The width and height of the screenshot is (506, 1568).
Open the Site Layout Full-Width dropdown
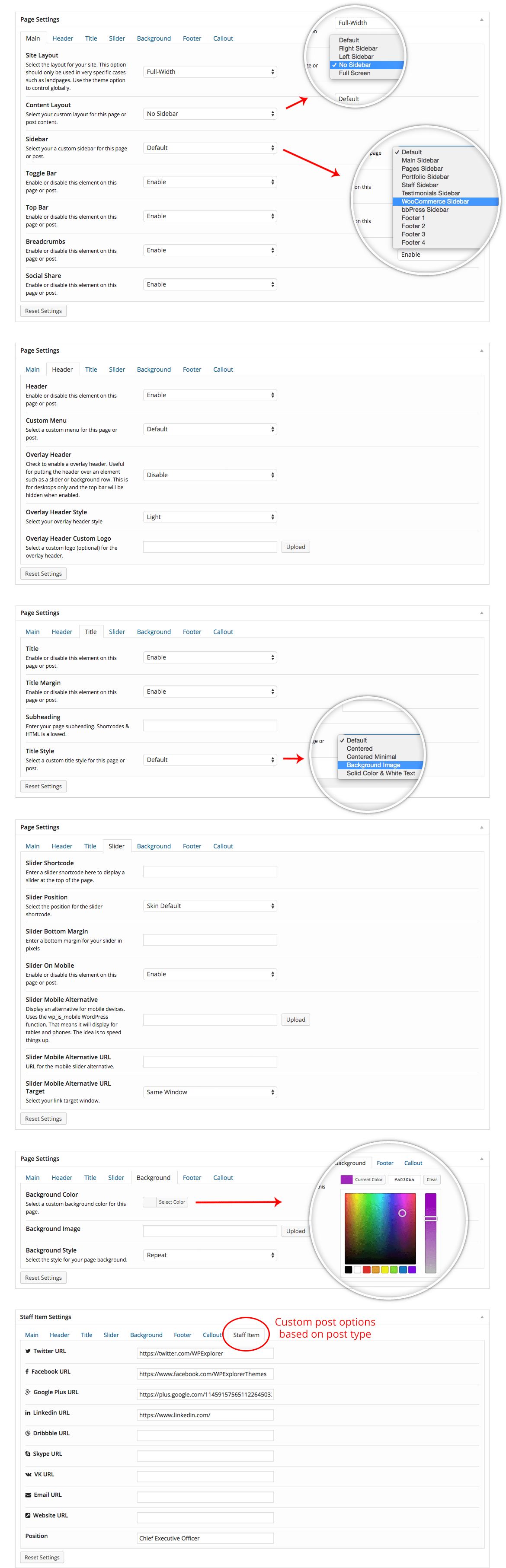[x=209, y=72]
